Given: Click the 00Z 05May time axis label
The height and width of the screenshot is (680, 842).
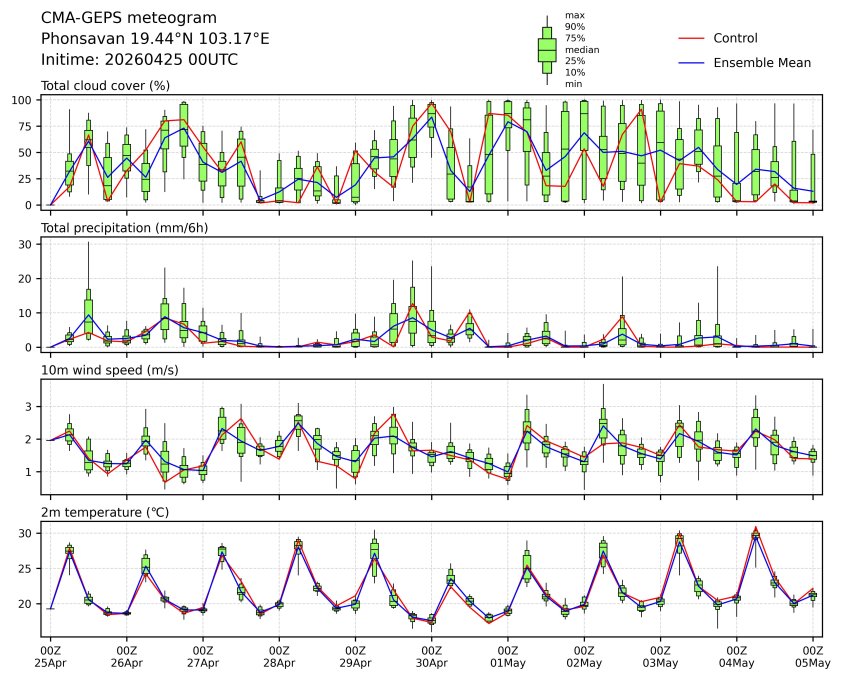Looking at the screenshot, I should tap(812, 656).
